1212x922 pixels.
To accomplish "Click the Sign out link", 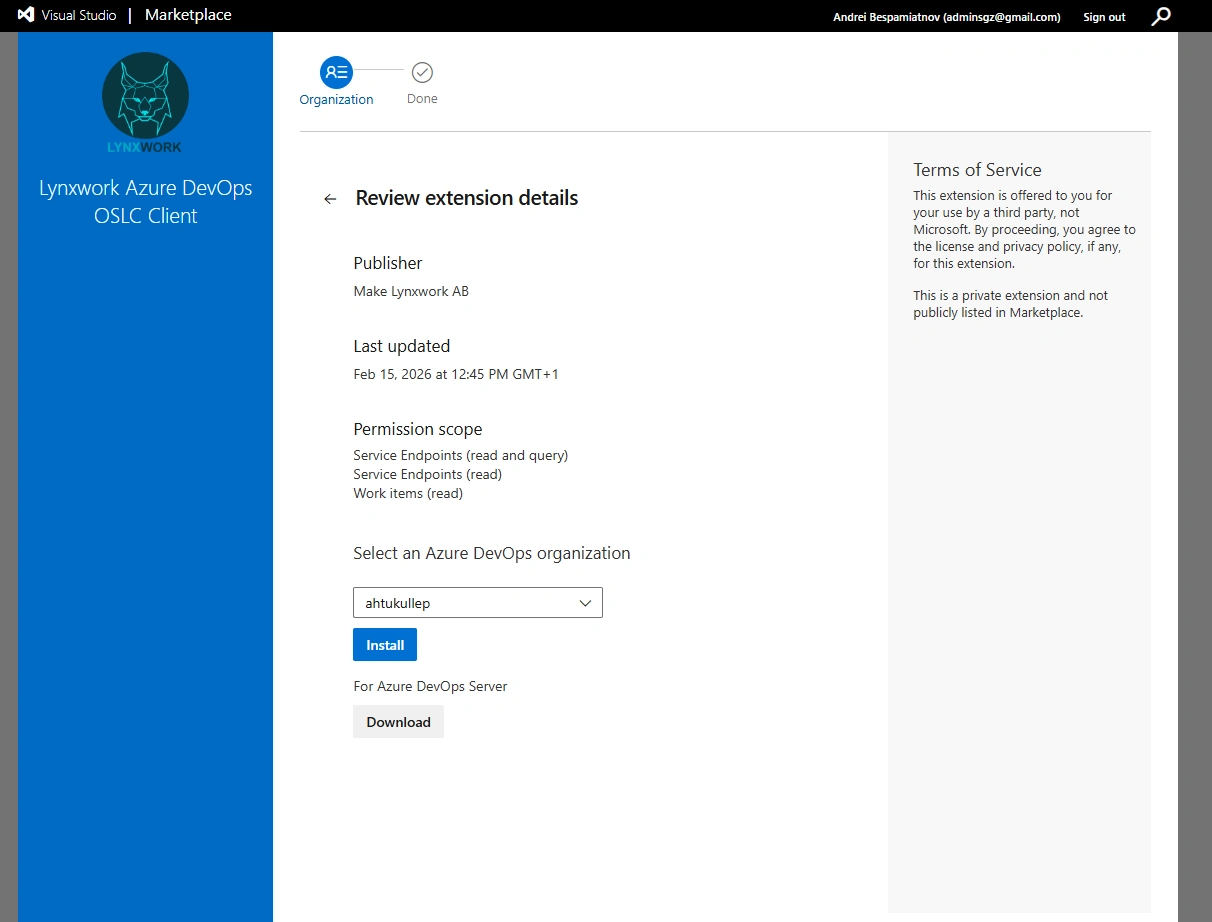I will click(x=1104, y=17).
